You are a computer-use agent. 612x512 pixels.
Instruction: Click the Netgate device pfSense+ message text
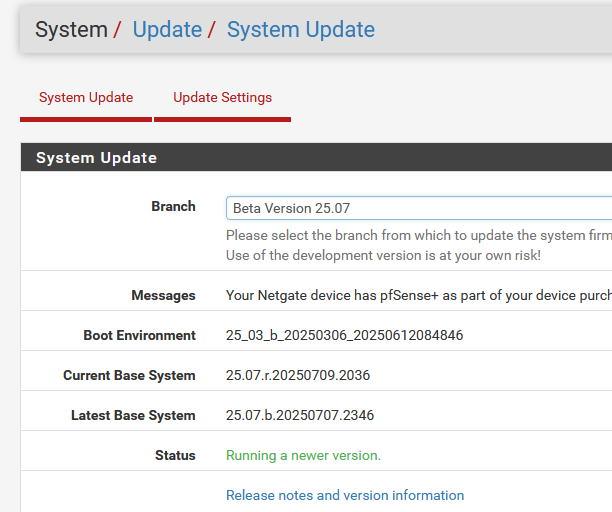tap(419, 295)
